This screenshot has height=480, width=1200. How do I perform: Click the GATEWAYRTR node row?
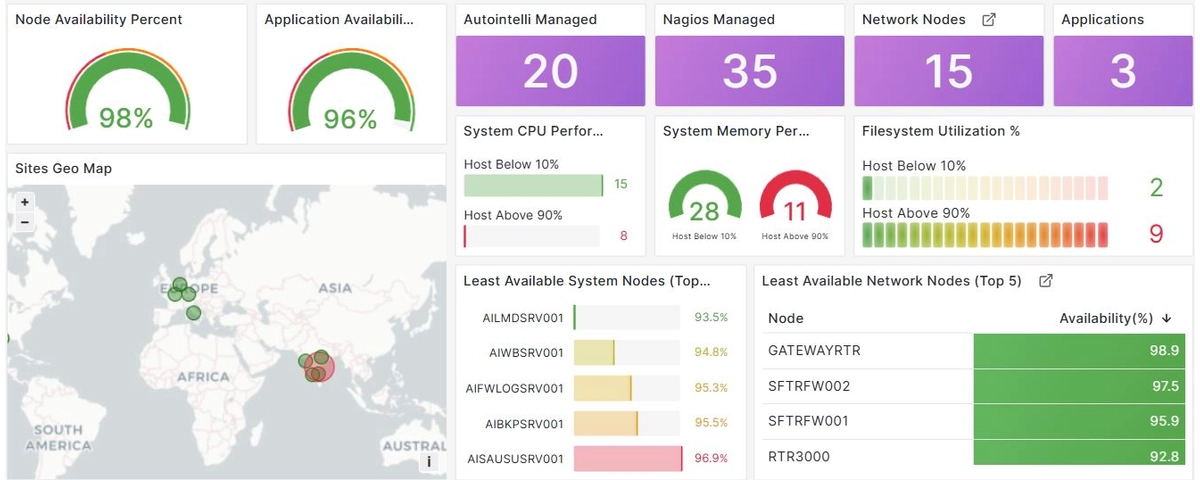pos(975,351)
